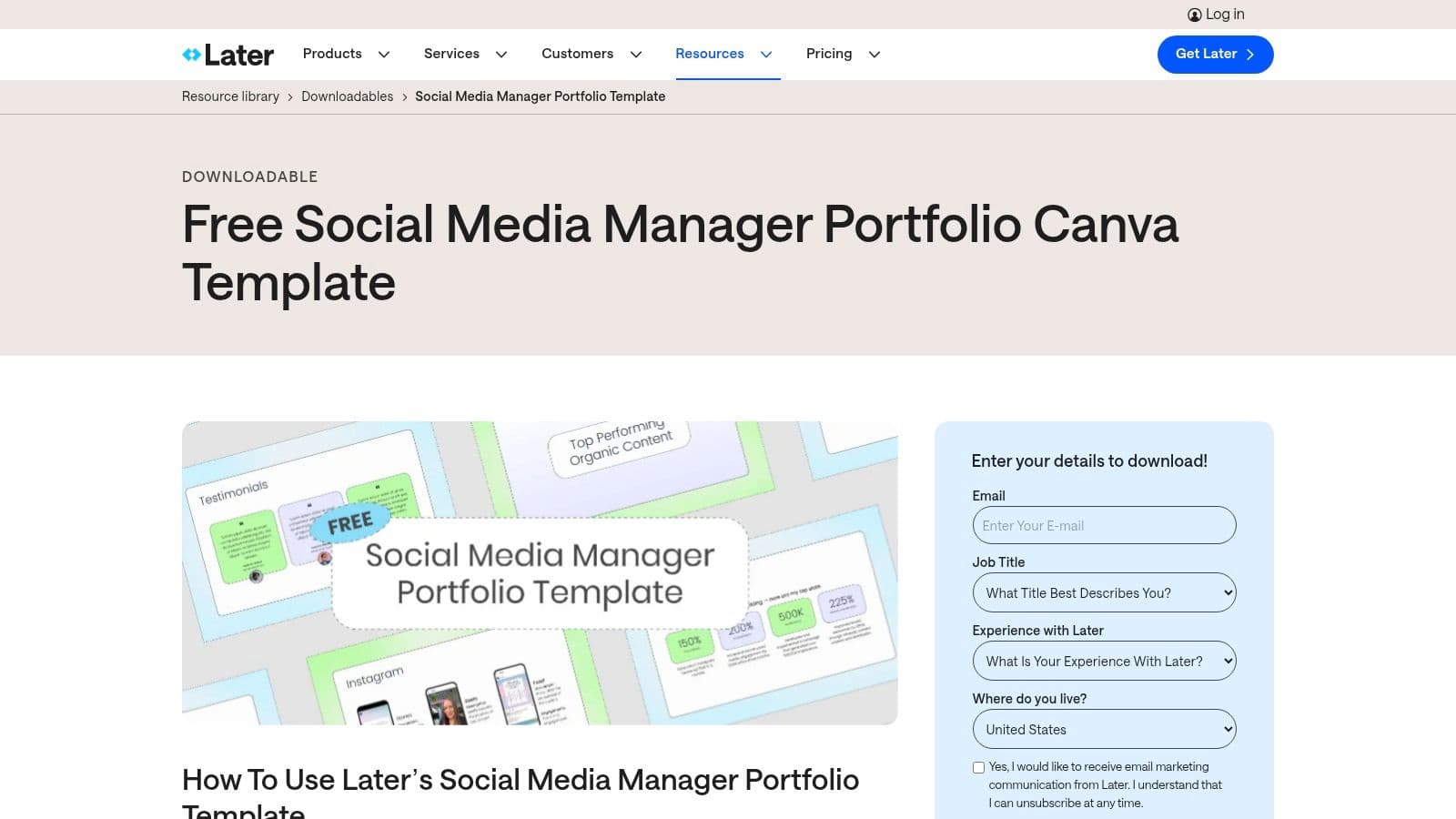Viewport: 1456px width, 819px height.
Task: Click the Email field label
Action: 988,495
